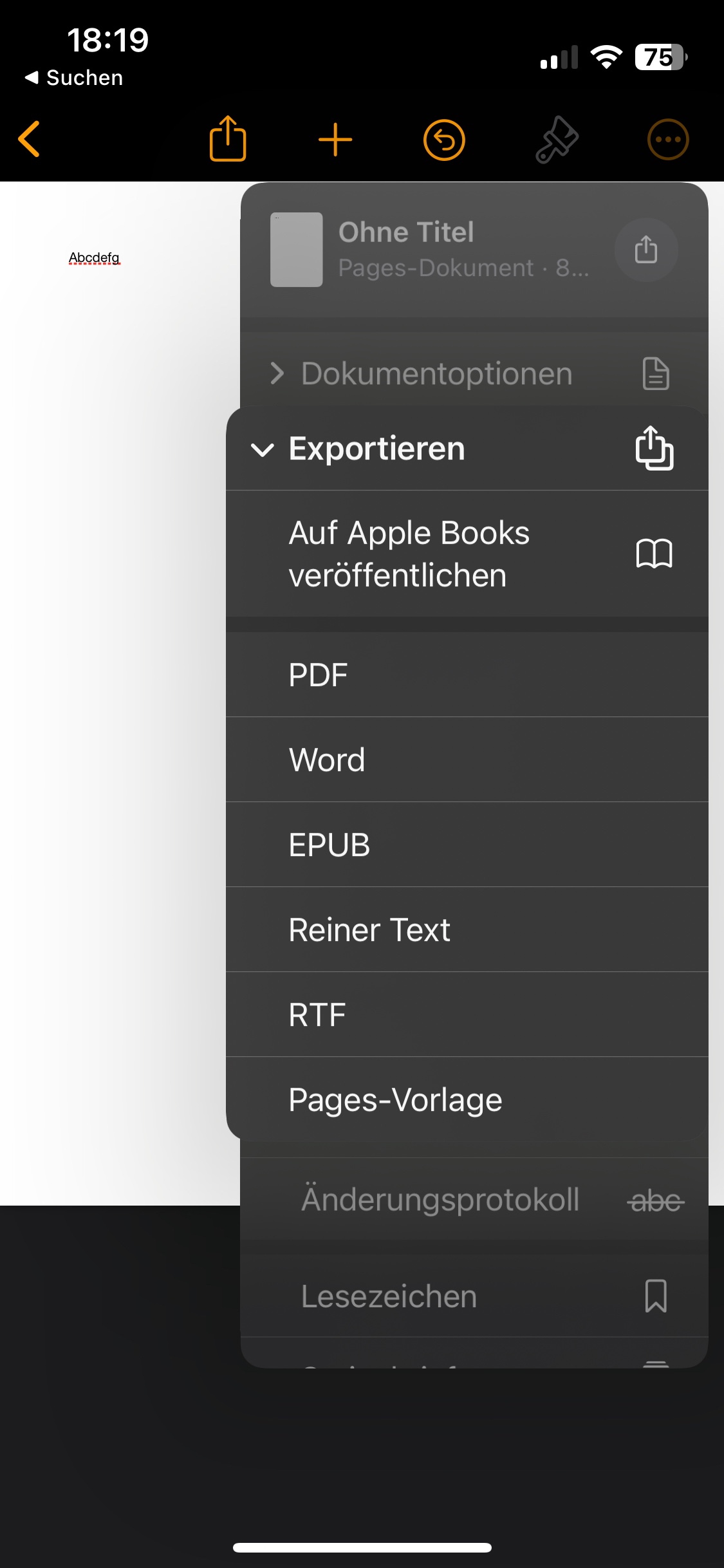The image size is (724, 1568).
Task: Tap share icon beside Ohne Titel
Action: pos(646,250)
